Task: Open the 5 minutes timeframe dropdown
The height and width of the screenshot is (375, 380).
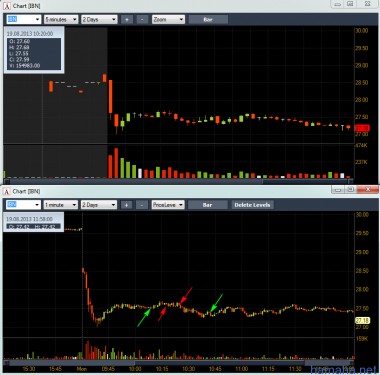Action: click(61, 19)
